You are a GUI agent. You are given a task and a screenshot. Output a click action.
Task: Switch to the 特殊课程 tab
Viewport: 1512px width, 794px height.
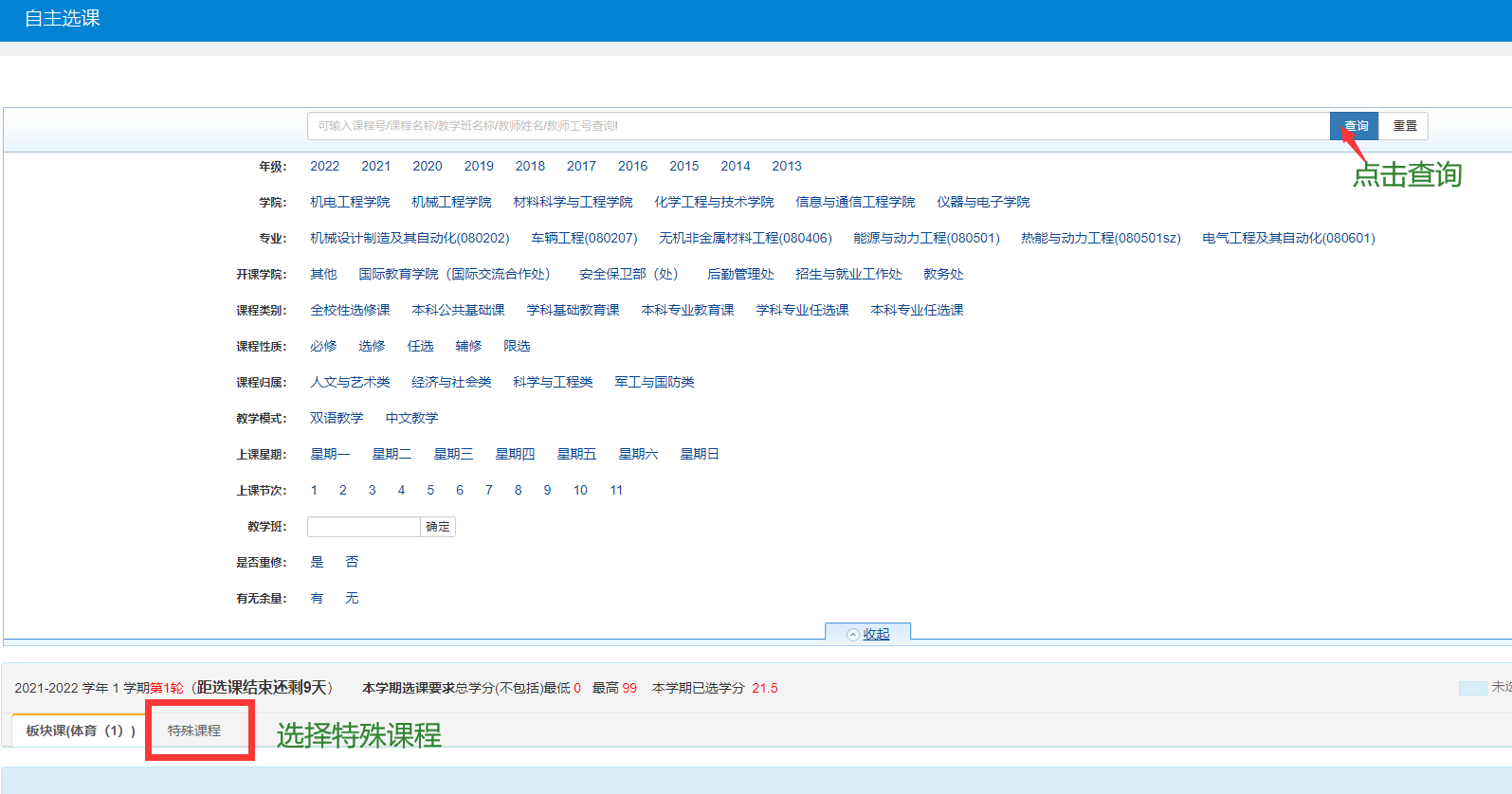(194, 731)
